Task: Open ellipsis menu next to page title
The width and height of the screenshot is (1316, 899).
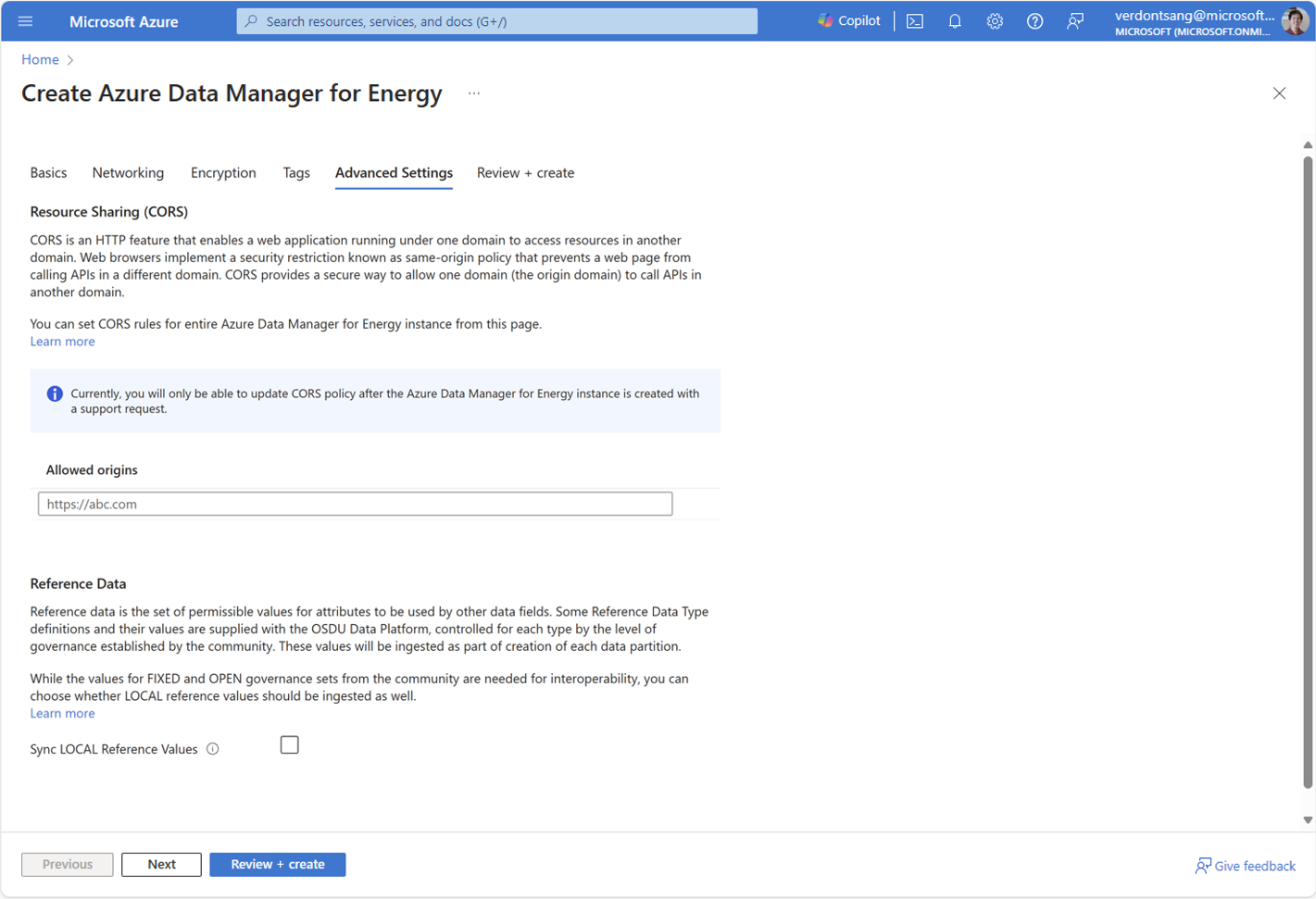Action: pyautogui.click(x=473, y=93)
